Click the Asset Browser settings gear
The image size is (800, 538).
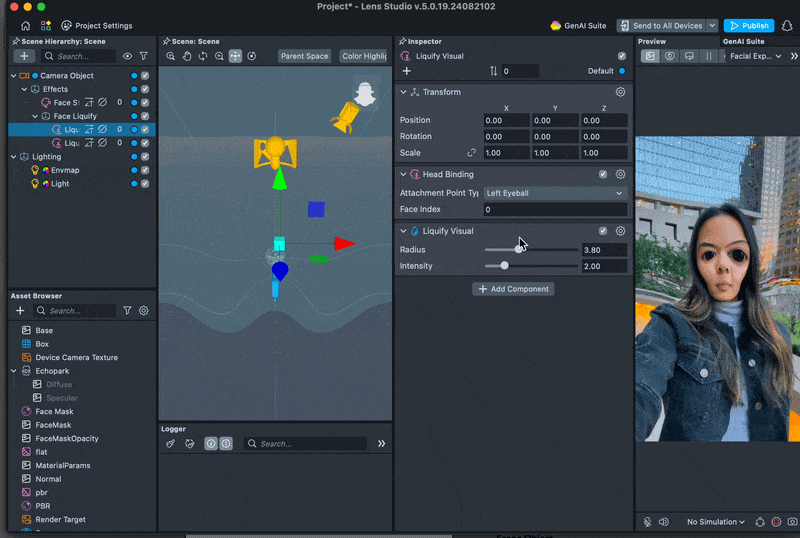[144, 311]
